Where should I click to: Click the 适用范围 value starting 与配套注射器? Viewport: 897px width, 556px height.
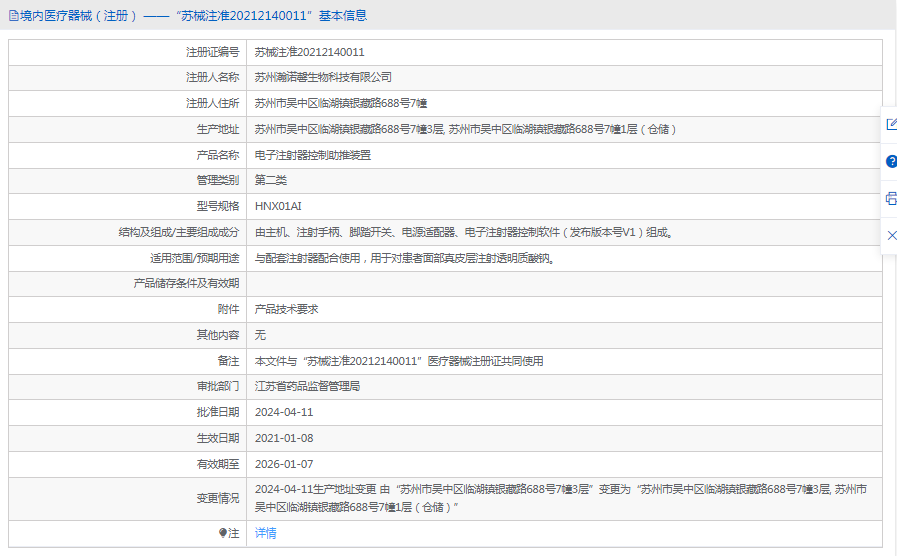pos(404,259)
